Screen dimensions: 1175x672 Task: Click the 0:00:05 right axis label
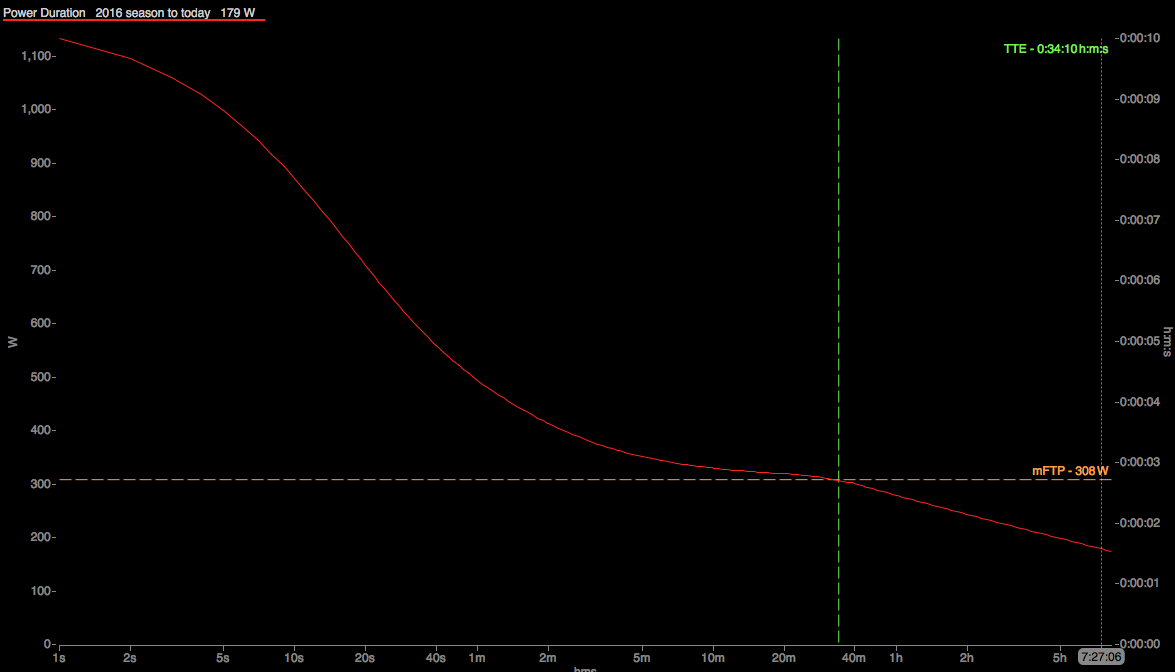click(x=1139, y=341)
